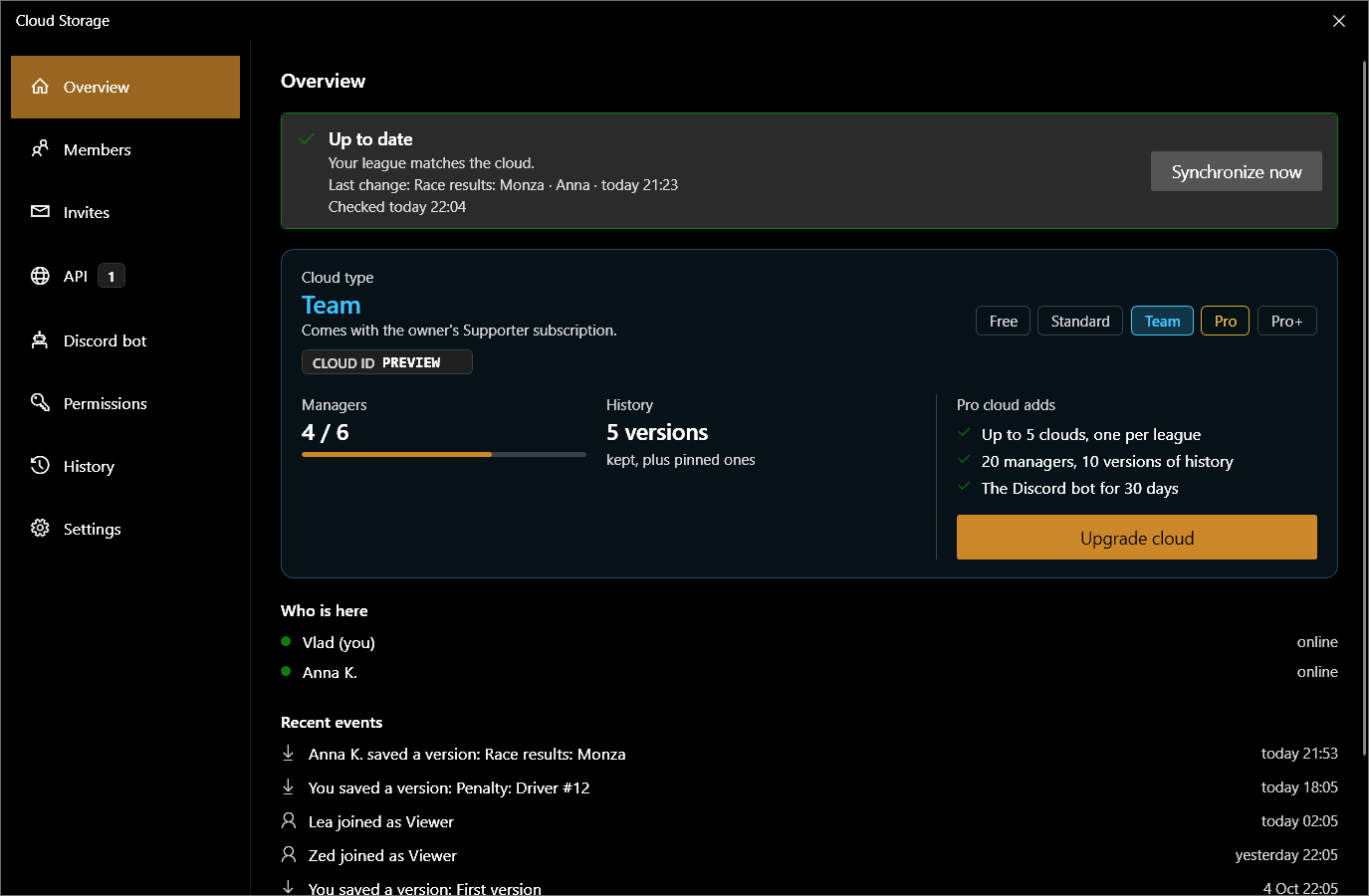Click the Members people icon
The height and width of the screenshot is (896, 1369).
(x=40, y=149)
